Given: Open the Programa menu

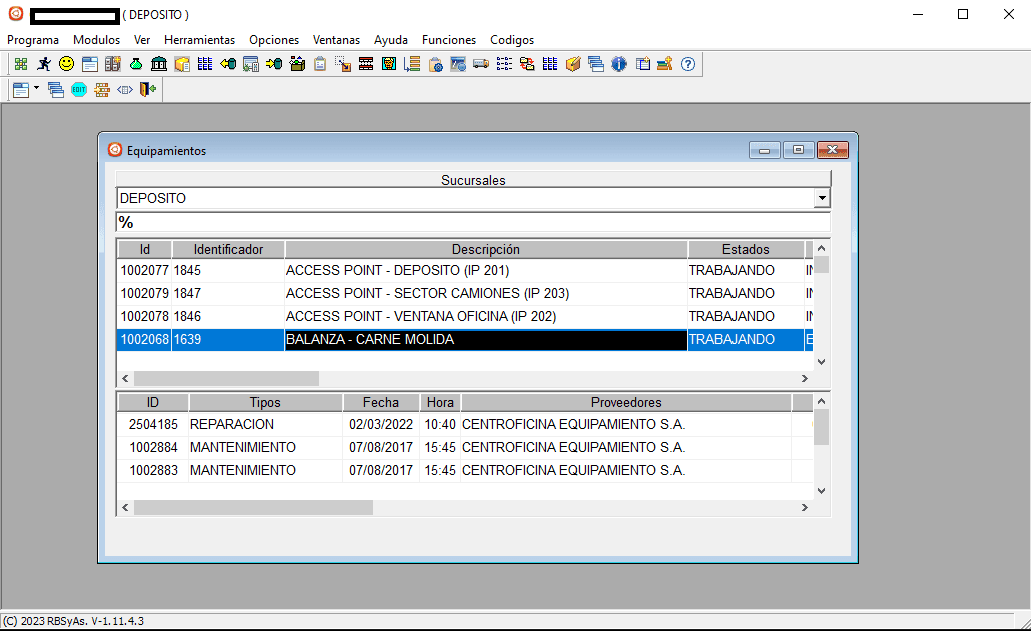Looking at the screenshot, I should pyautogui.click(x=33, y=40).
